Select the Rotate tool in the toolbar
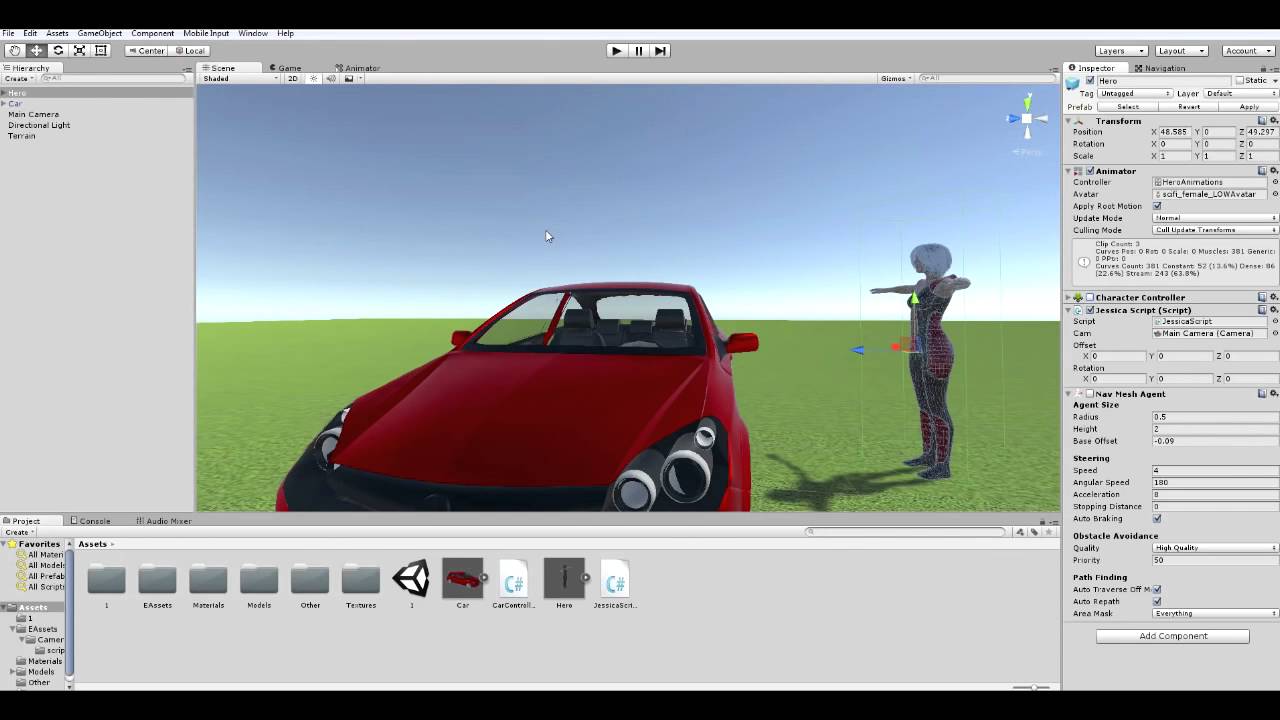The width and height of the screenshot is (1280, 720). 58,50
